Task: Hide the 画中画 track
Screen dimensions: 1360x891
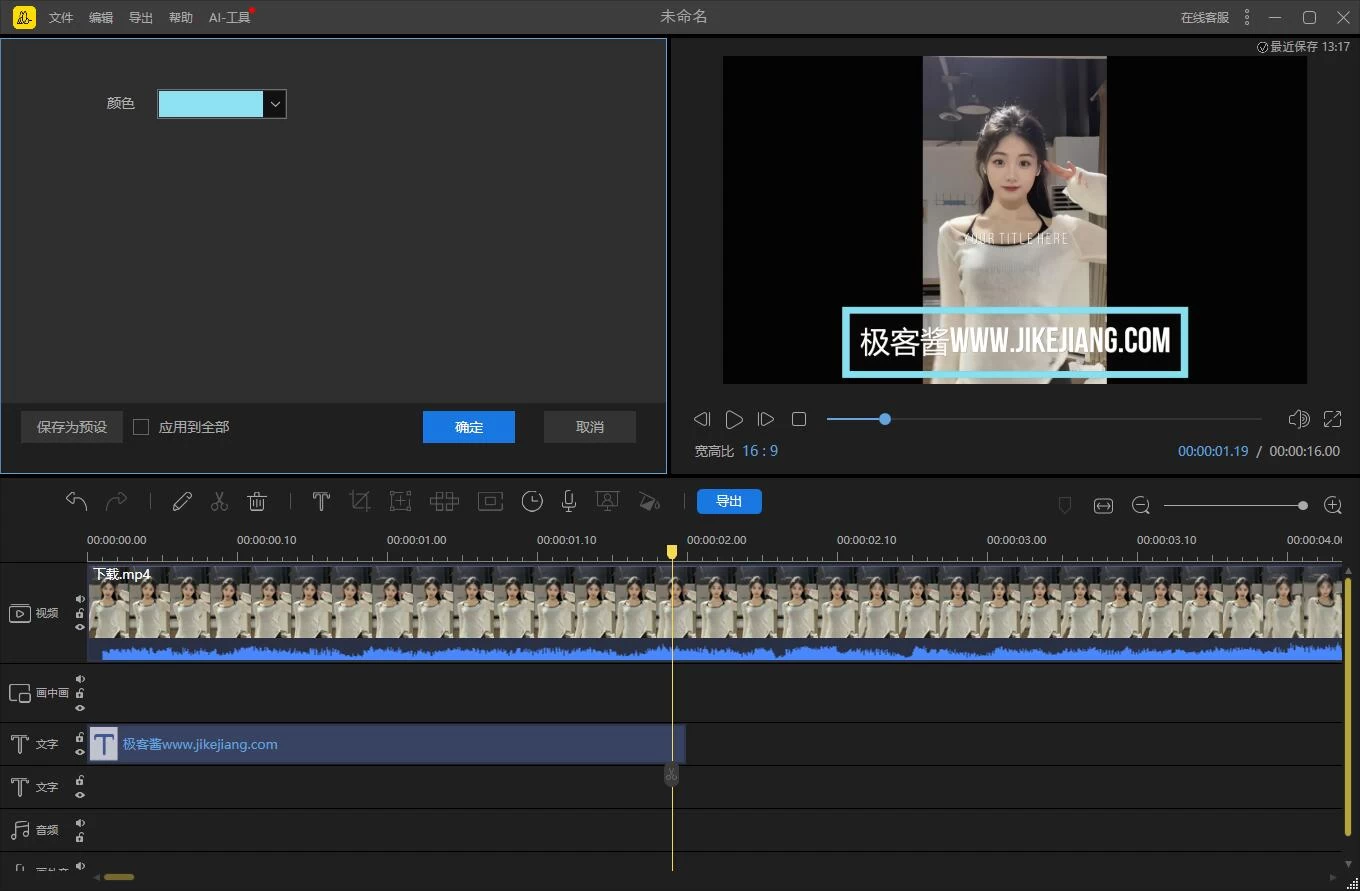Action: click(80, 708)
